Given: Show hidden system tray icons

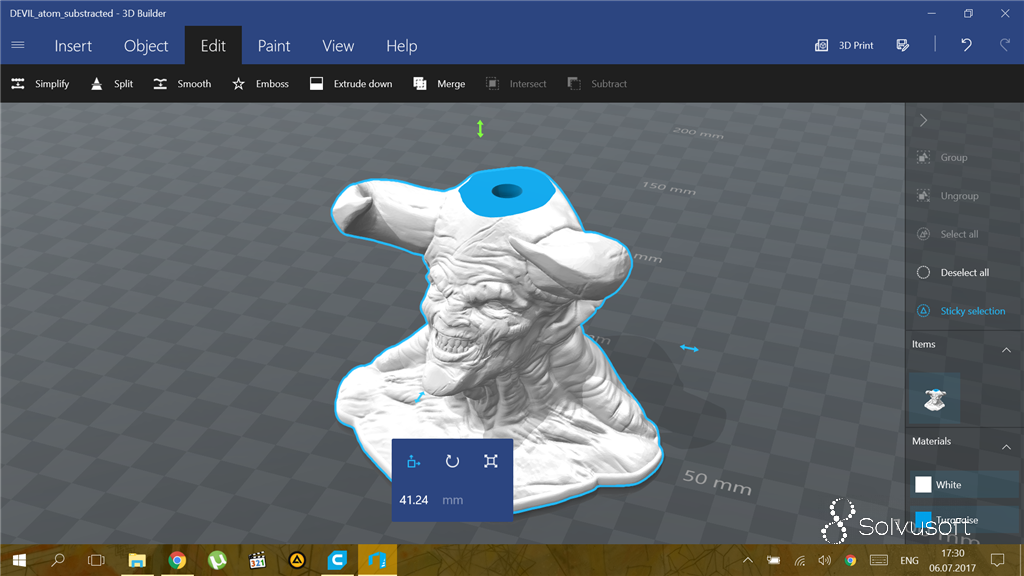Looking at the screenshot, I should click(x=748, y=560).
